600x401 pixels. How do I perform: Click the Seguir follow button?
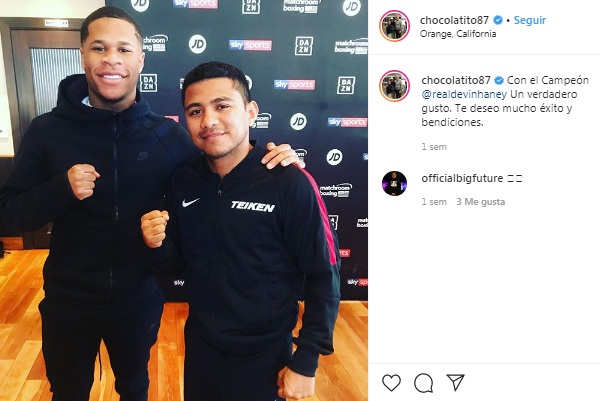(530, 20)
